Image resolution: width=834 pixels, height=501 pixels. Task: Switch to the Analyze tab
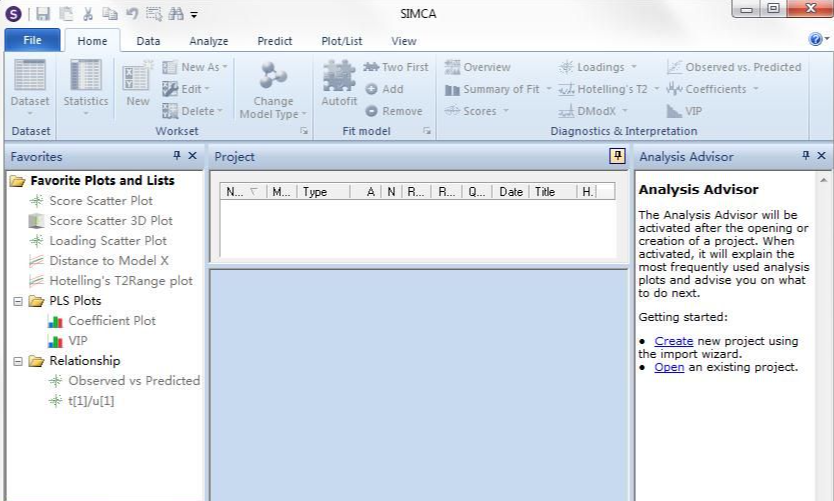tap(208, 41)
